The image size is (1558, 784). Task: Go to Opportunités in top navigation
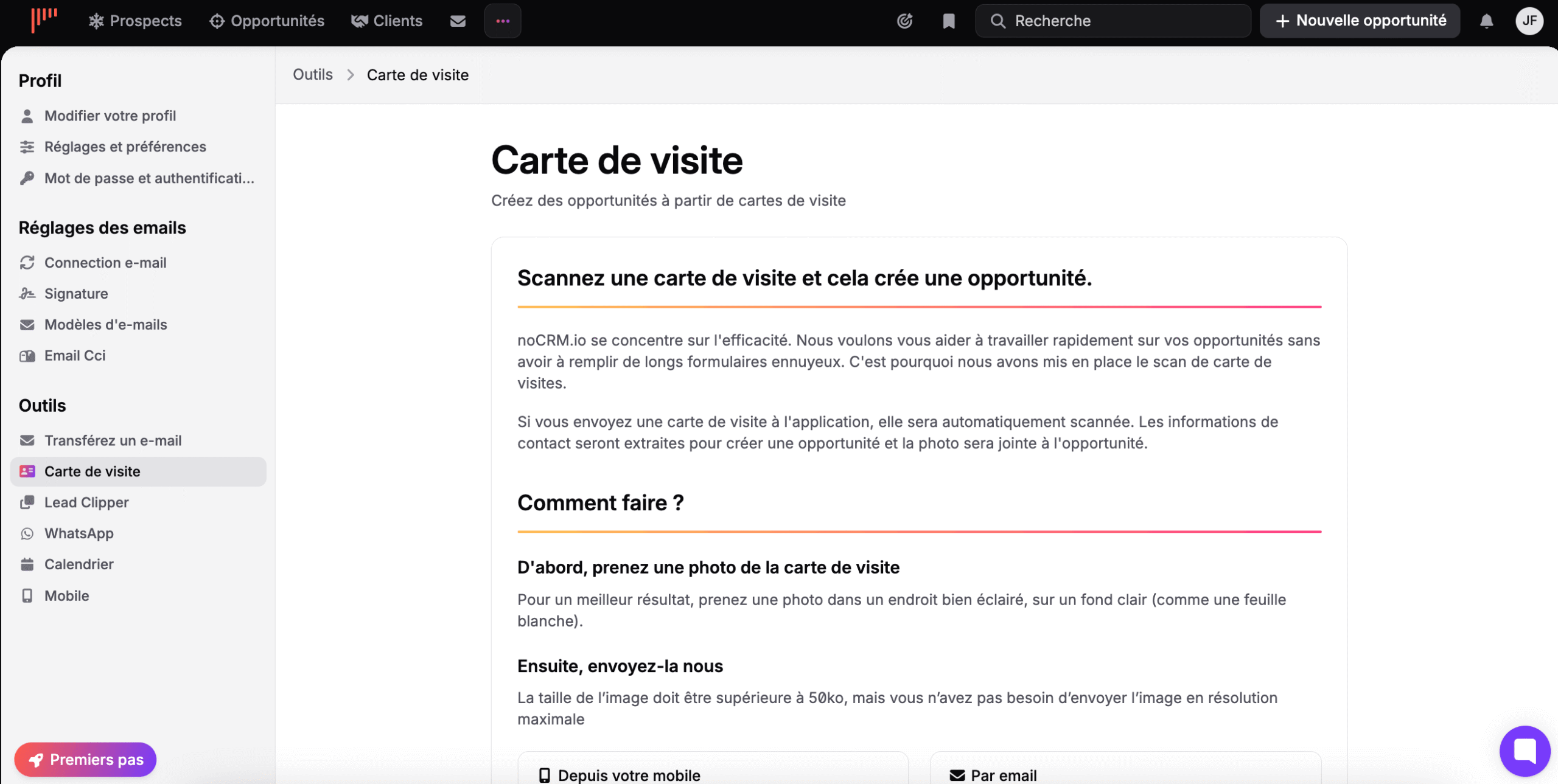[x=267, y=21]
